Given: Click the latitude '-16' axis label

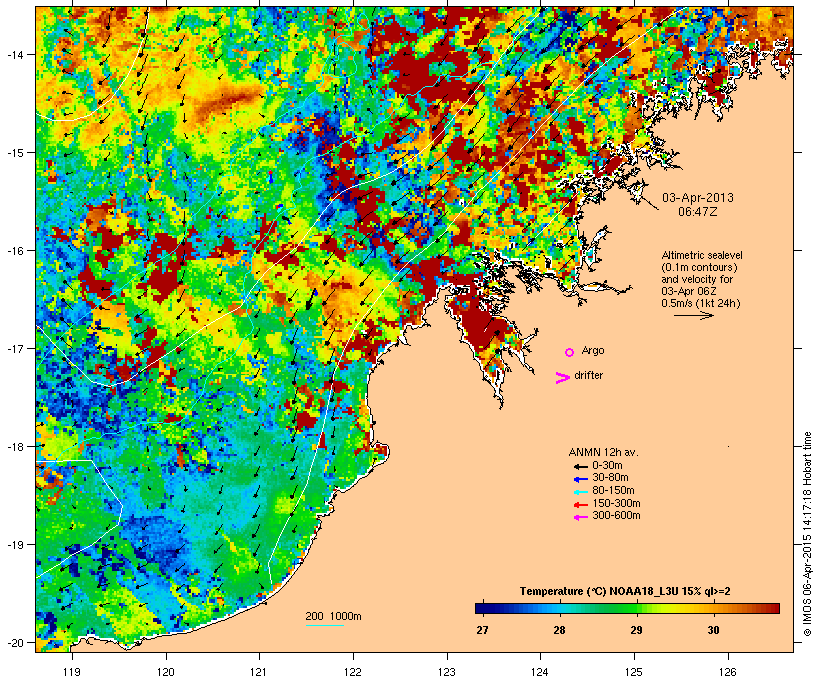Looking at the screenshot, I should tap(14, 251).
